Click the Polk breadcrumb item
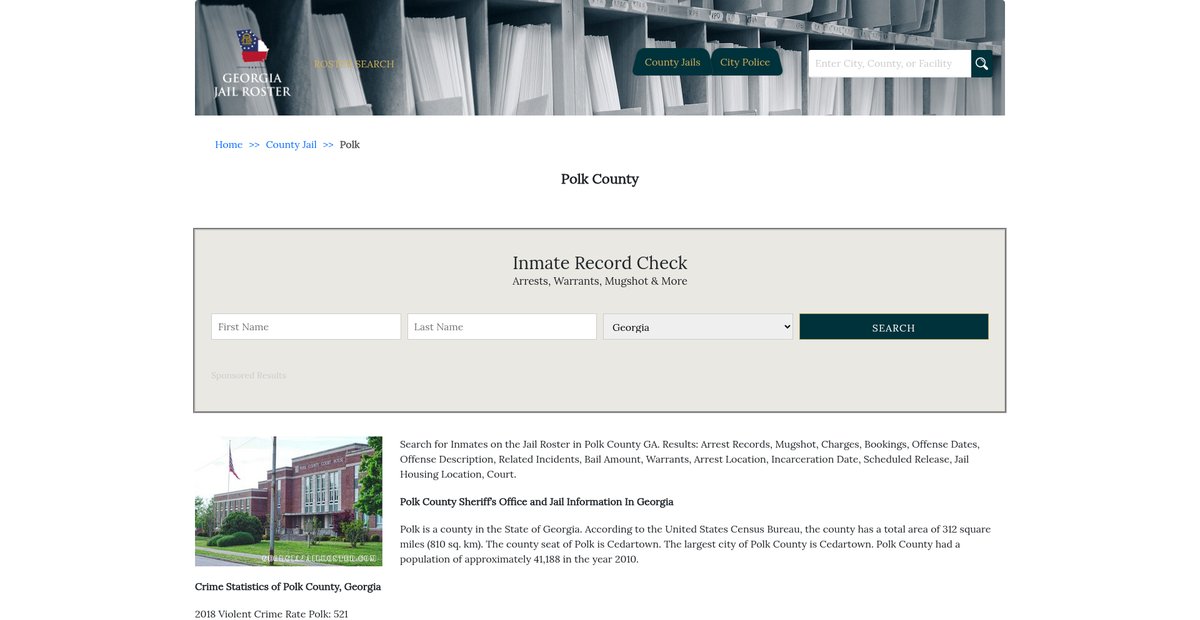 click(x=350, y=145)
